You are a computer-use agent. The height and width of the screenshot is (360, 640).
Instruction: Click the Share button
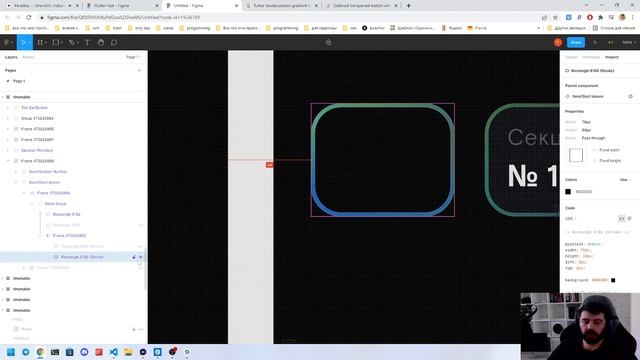pyautogui.click(x=576, y=42)
